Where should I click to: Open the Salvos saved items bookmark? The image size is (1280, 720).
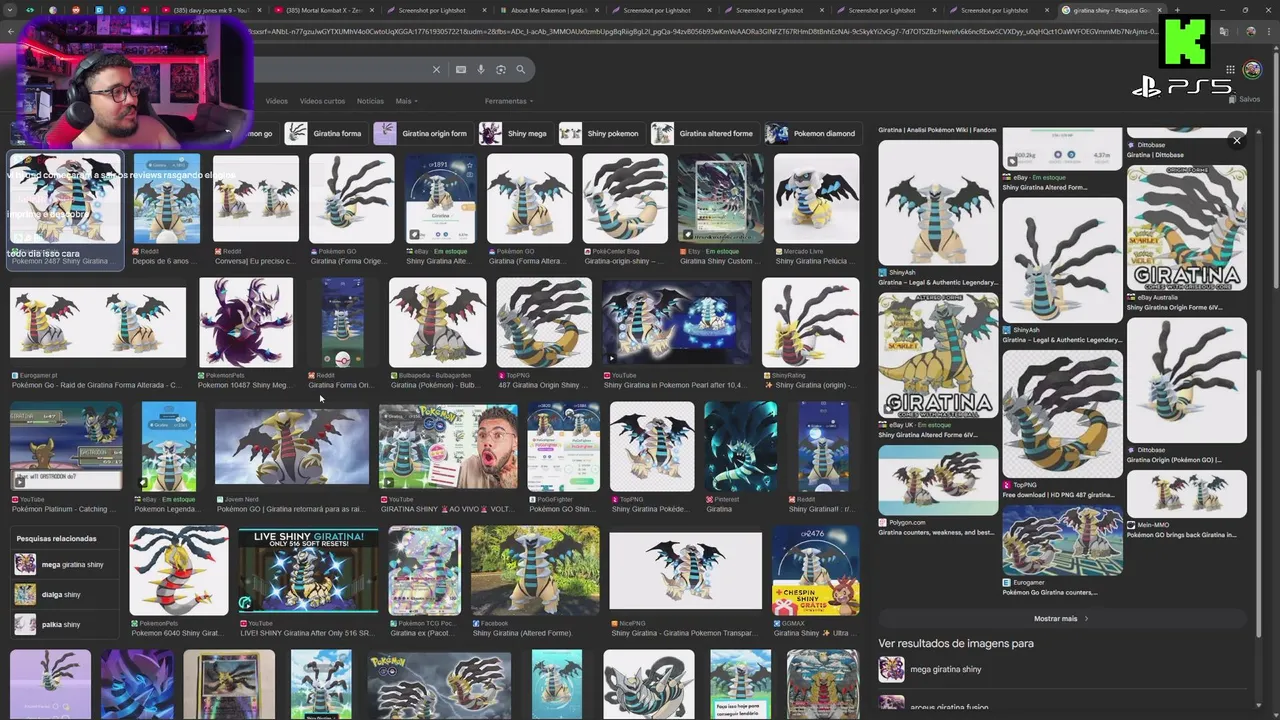pos(1244,100)
